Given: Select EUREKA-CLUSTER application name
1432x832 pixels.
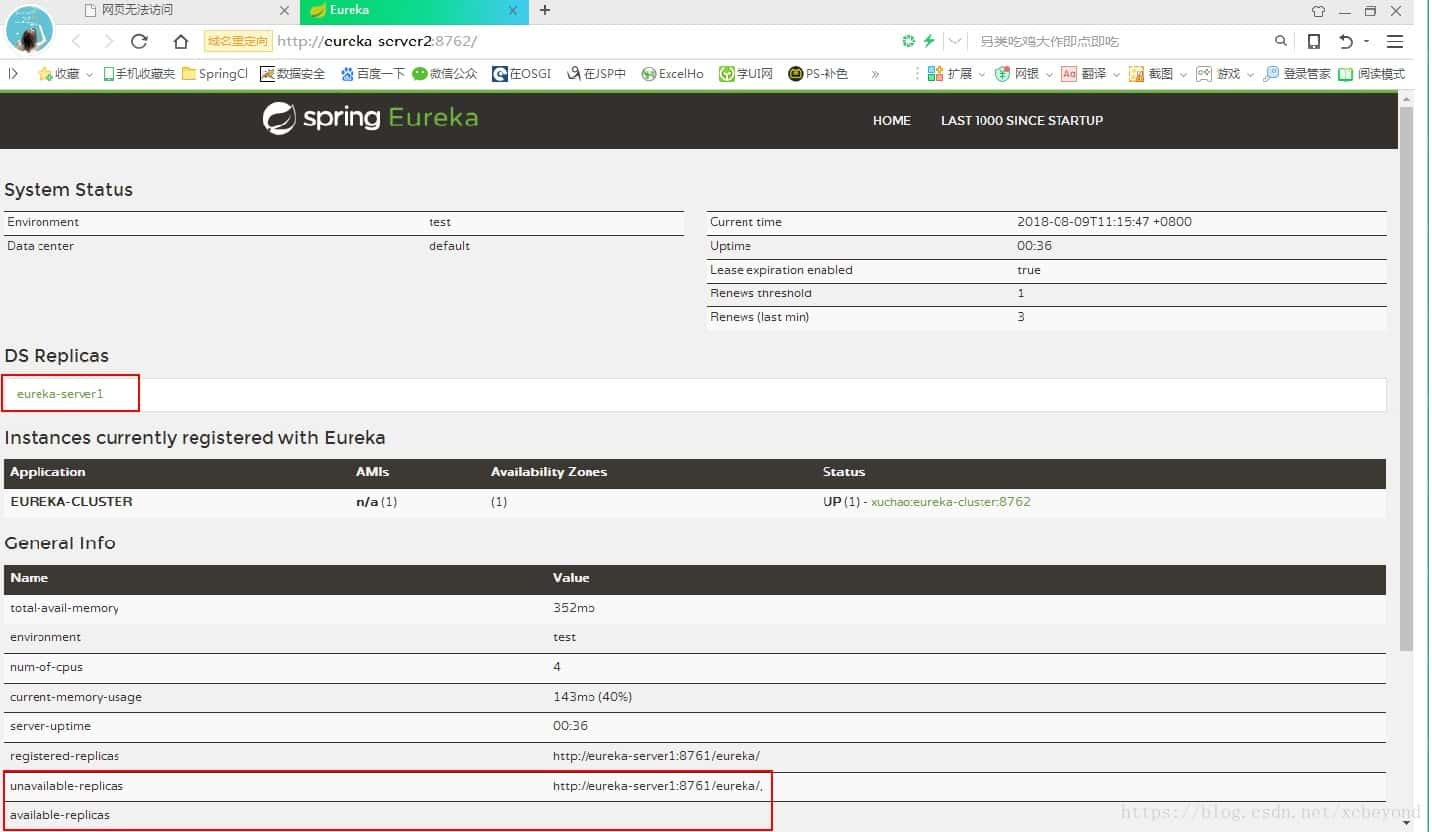Looking at the screenshot, I should tap(71, 502).
